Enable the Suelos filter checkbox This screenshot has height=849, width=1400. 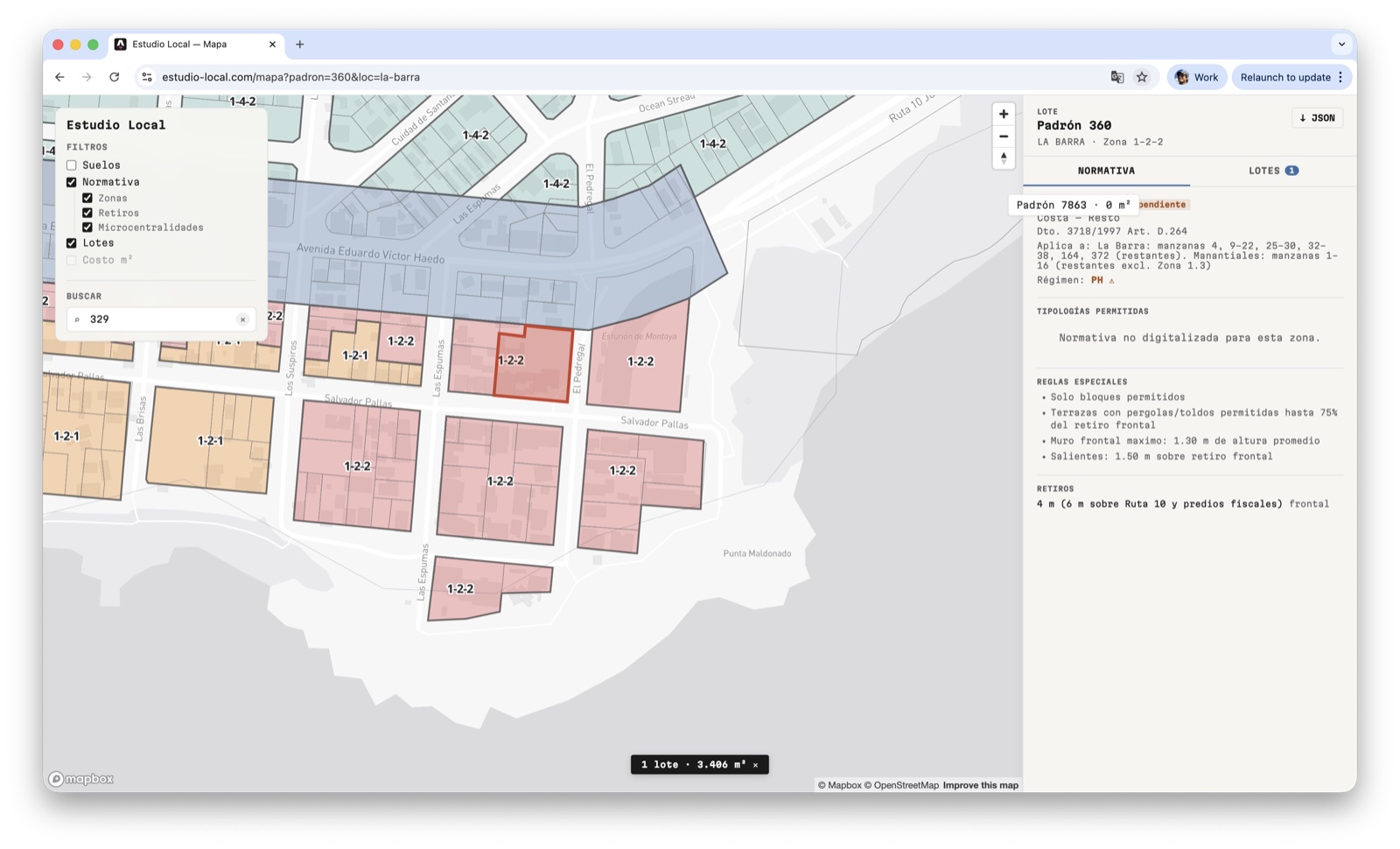coord(72,165)
